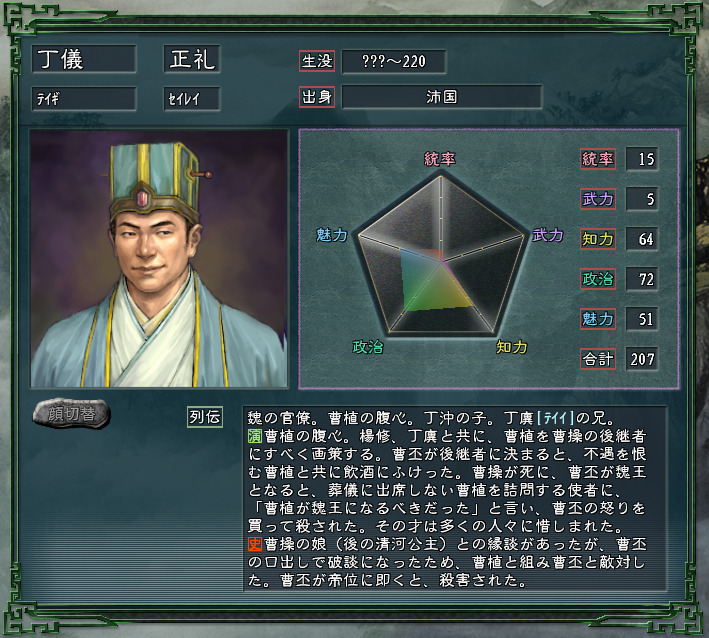Click the green 演 marker in biography

pos(255,436)
